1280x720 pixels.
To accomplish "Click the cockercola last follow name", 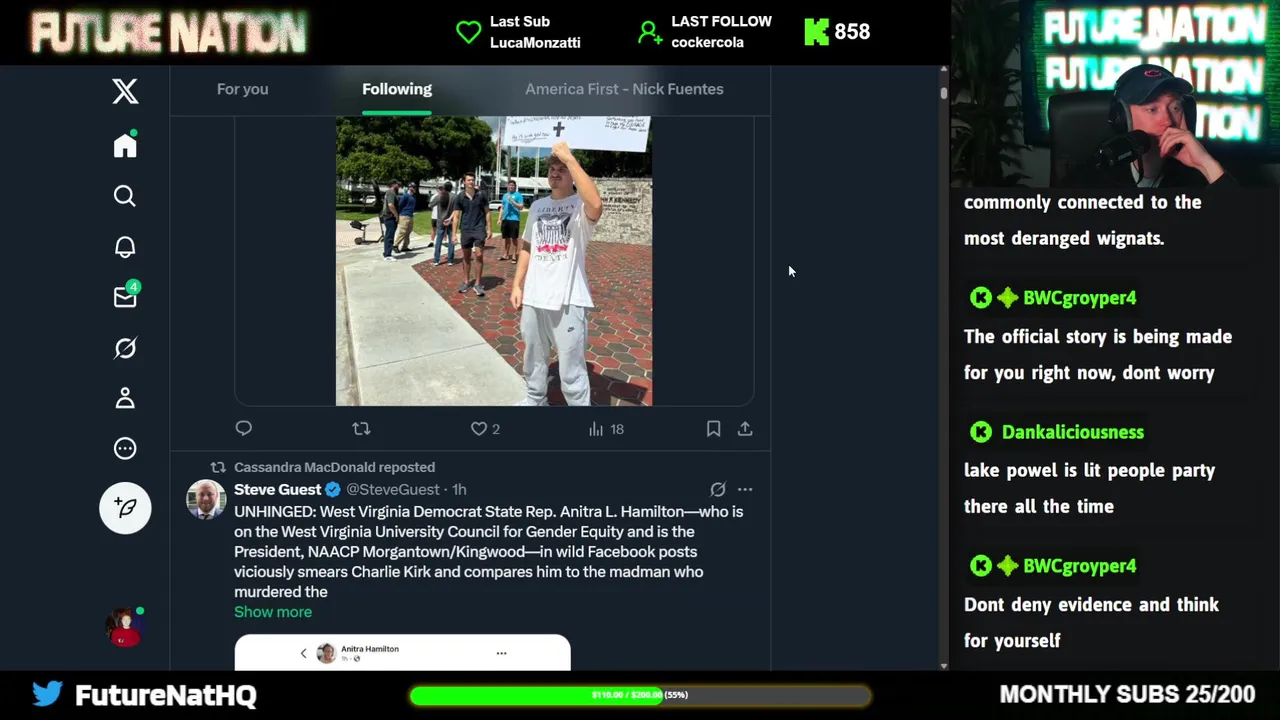I will click(707, 42).
